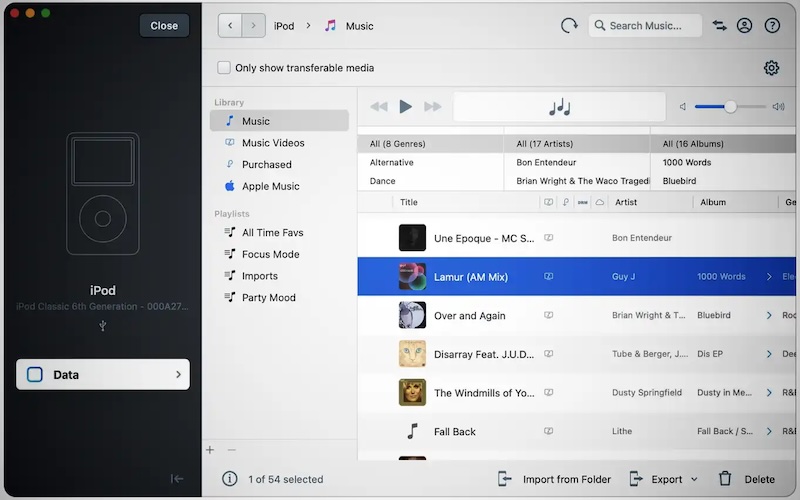This screenshot has height=500, width=800.
Task: Expand chevron on the Bluebird row
Action: pyautogui.click(x=769, y=315)
